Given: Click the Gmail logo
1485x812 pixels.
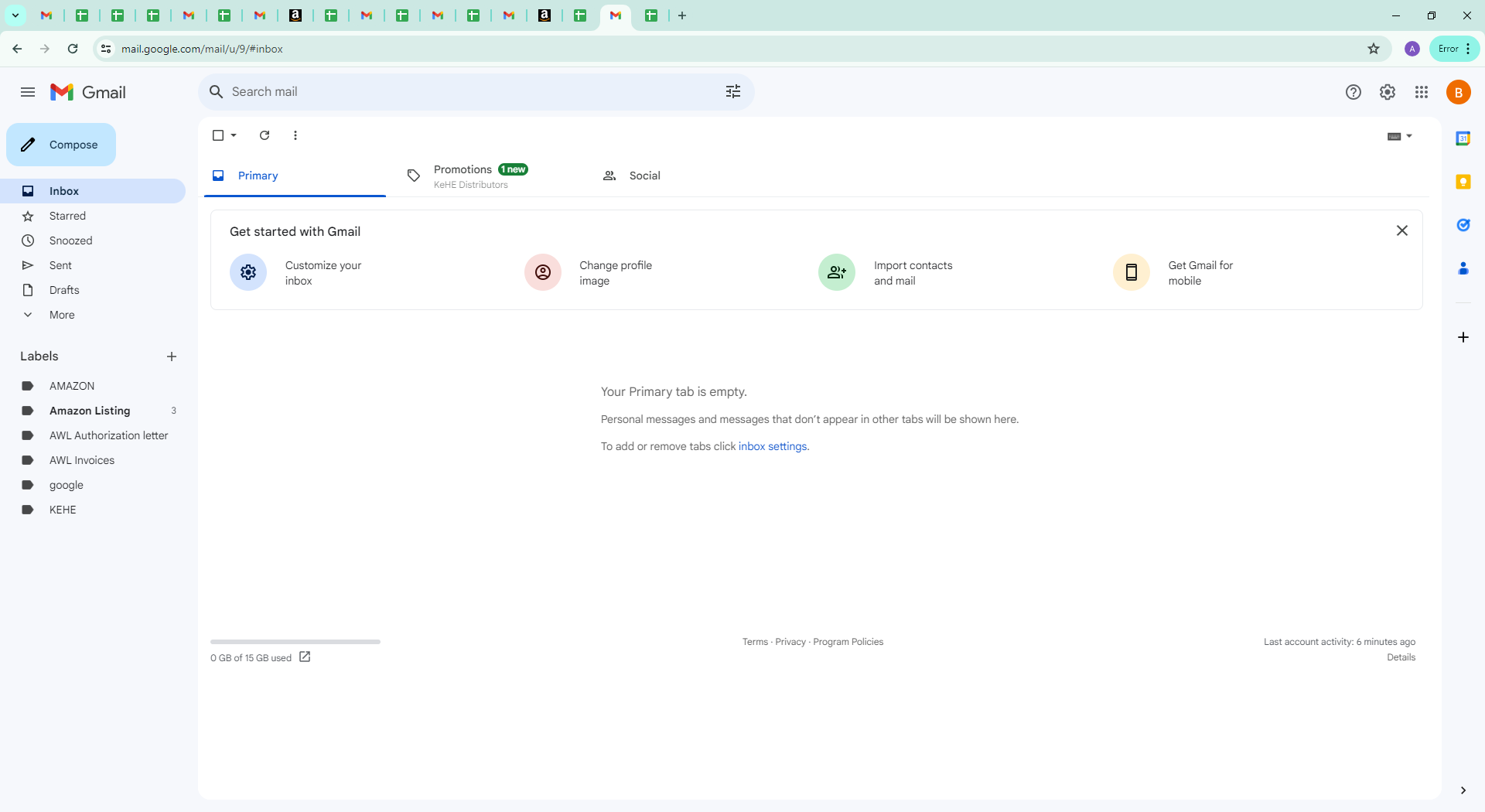Looking at the screenshot, I should pyautogui.click(x=88, y=92).
